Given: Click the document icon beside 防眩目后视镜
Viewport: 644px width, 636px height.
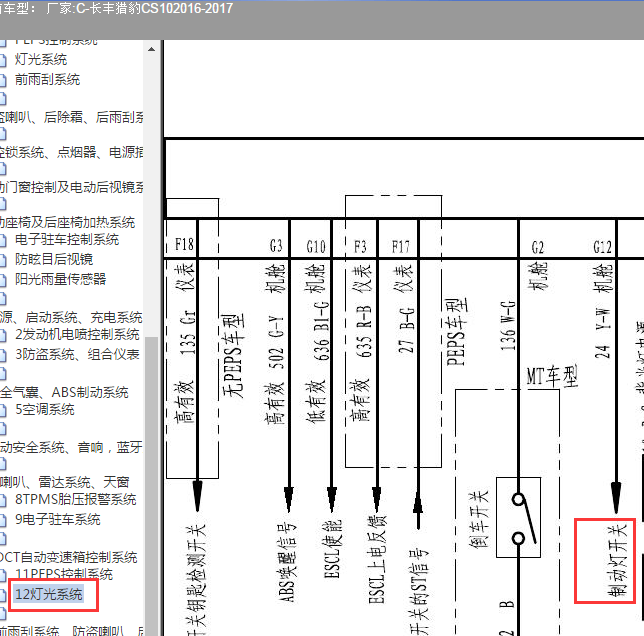Looking at the screenshot, I should (x=2, y=259).
